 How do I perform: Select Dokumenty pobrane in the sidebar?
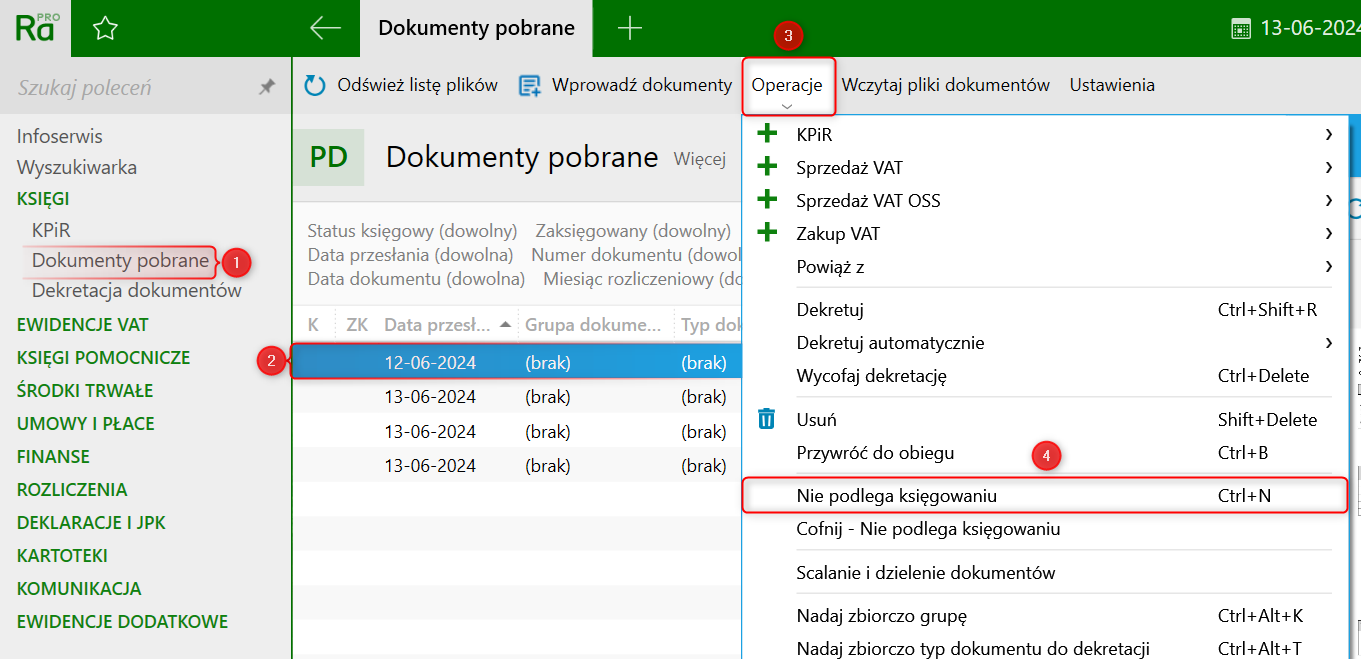click(120, 261)
